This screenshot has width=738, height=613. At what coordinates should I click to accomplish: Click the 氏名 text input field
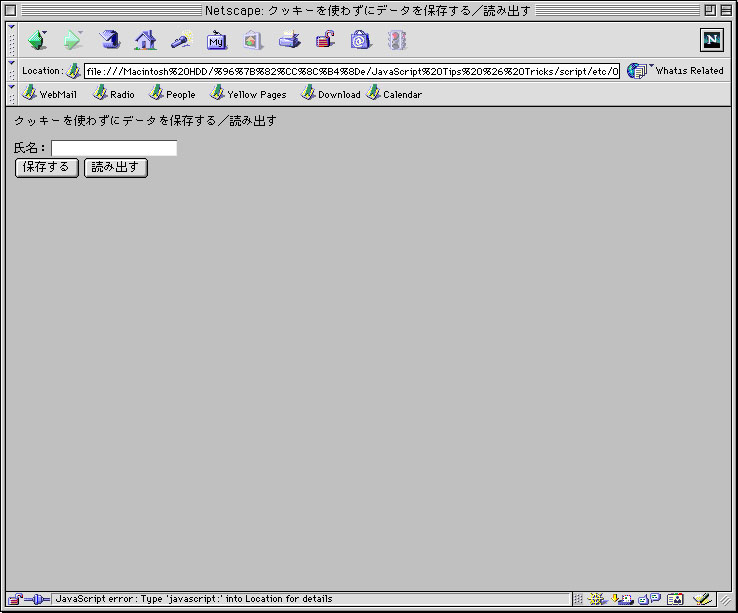pos(114,148)
